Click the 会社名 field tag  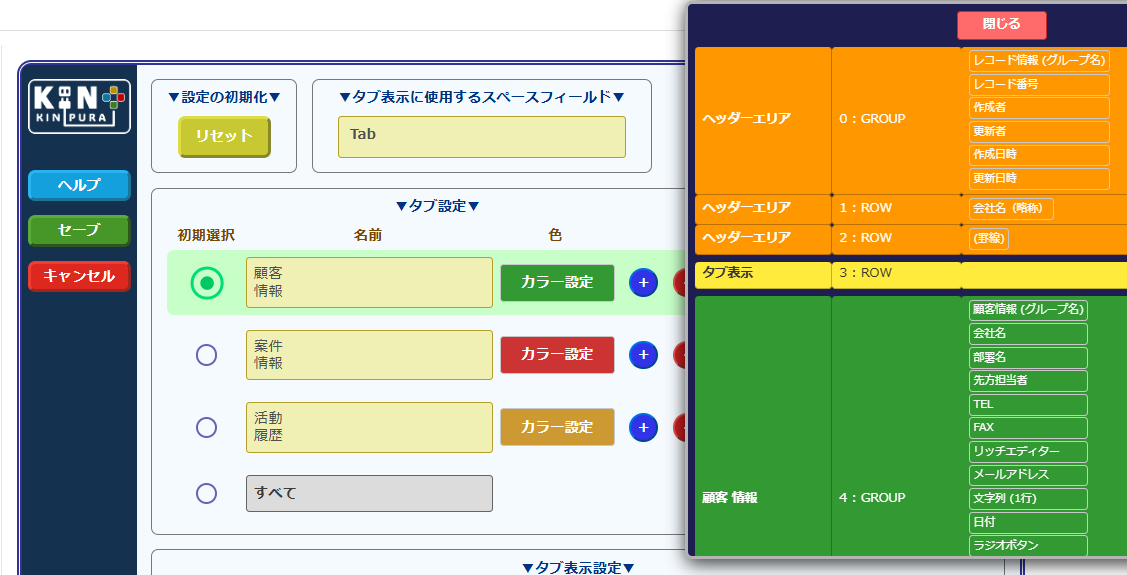coord(1029,334)
